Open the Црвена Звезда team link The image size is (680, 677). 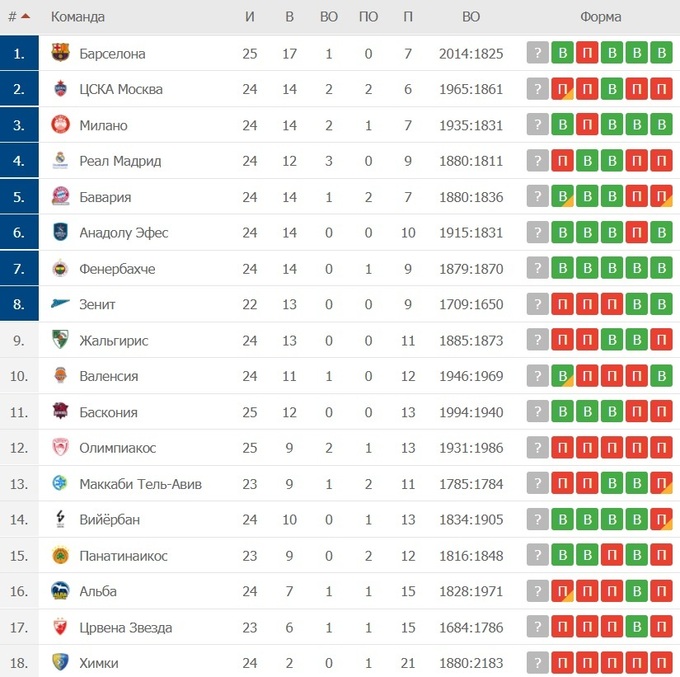125,627
